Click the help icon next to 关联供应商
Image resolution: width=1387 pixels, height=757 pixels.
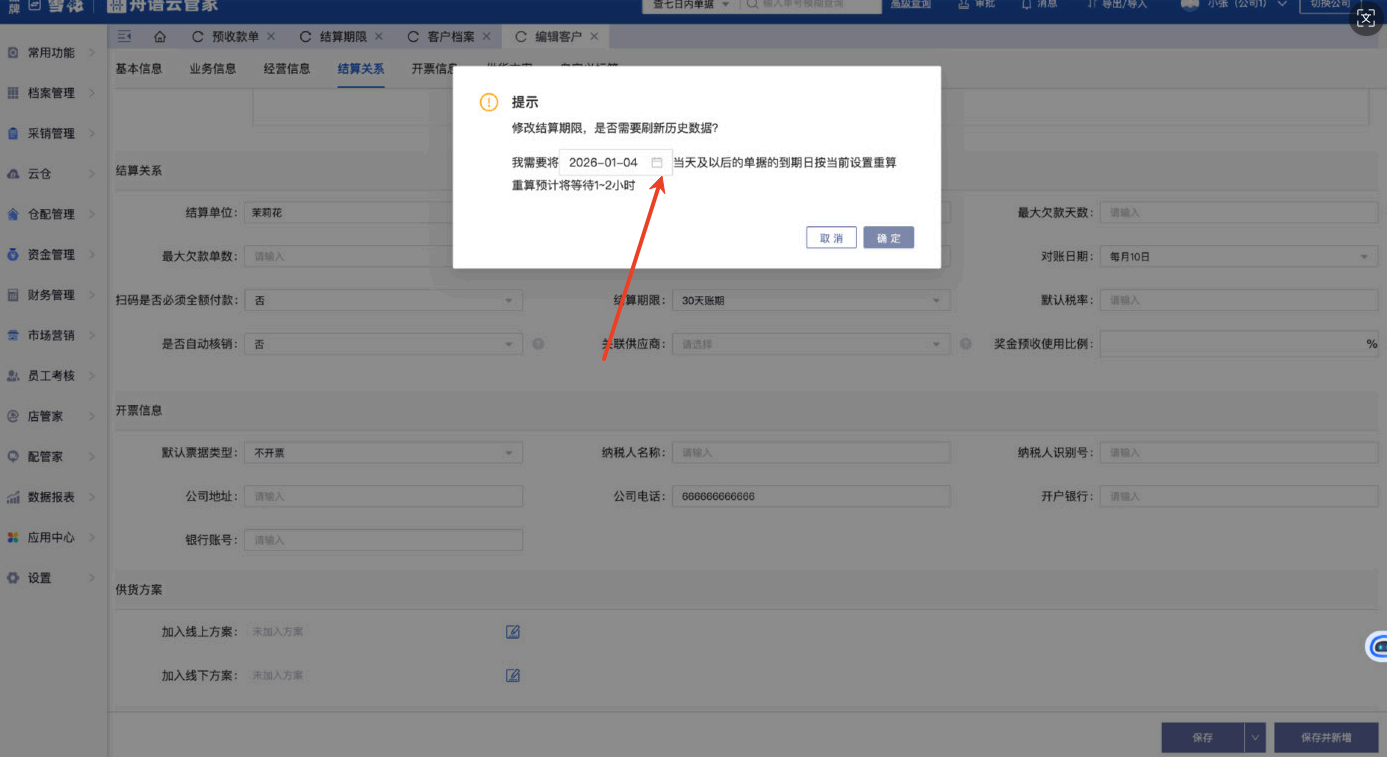966,344
